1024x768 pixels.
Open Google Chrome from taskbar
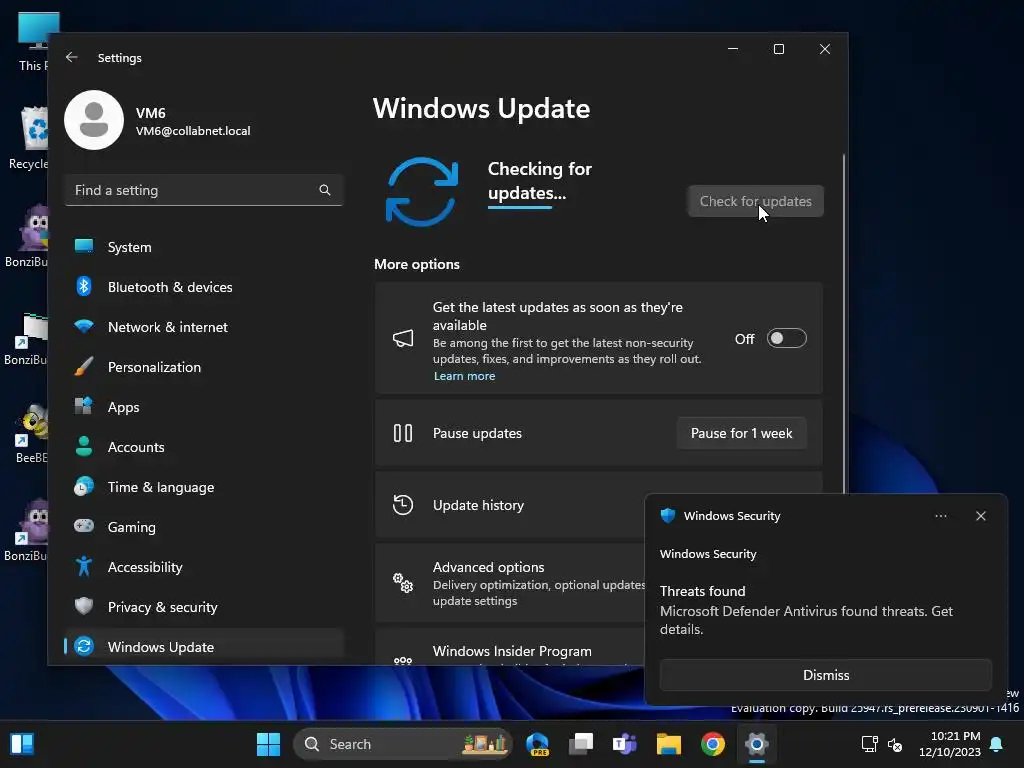712,744
